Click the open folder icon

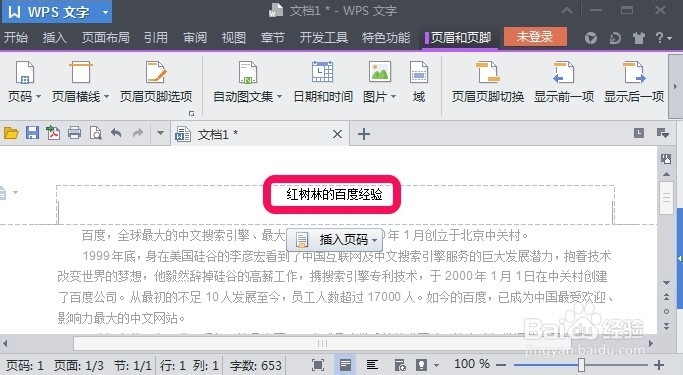(11, 133)
